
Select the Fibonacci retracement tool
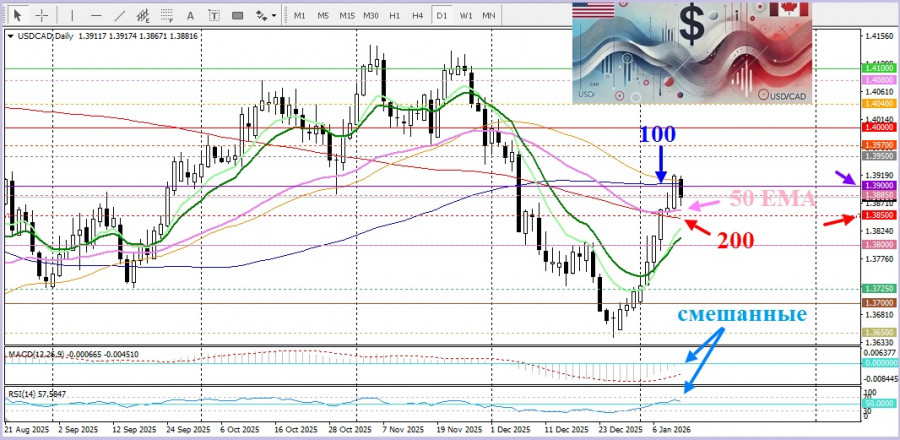coord(167,15)
